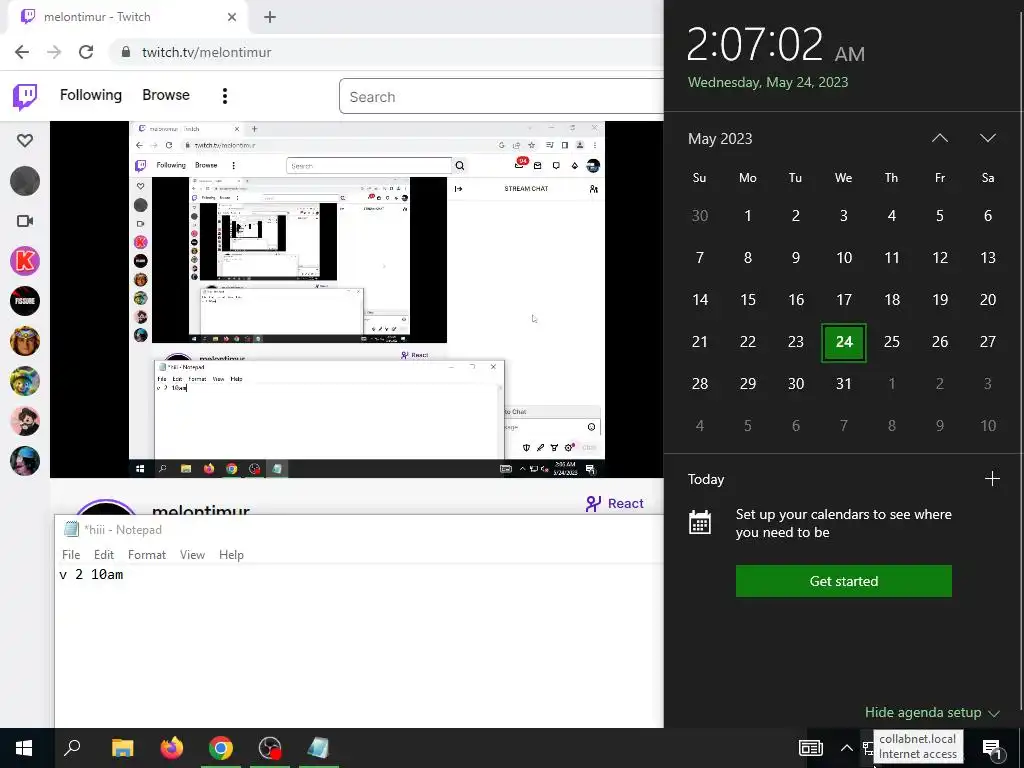Open Browse page on Twitch
The width and height of the screenshot is (1024, 768).
(x=166, y=95)
